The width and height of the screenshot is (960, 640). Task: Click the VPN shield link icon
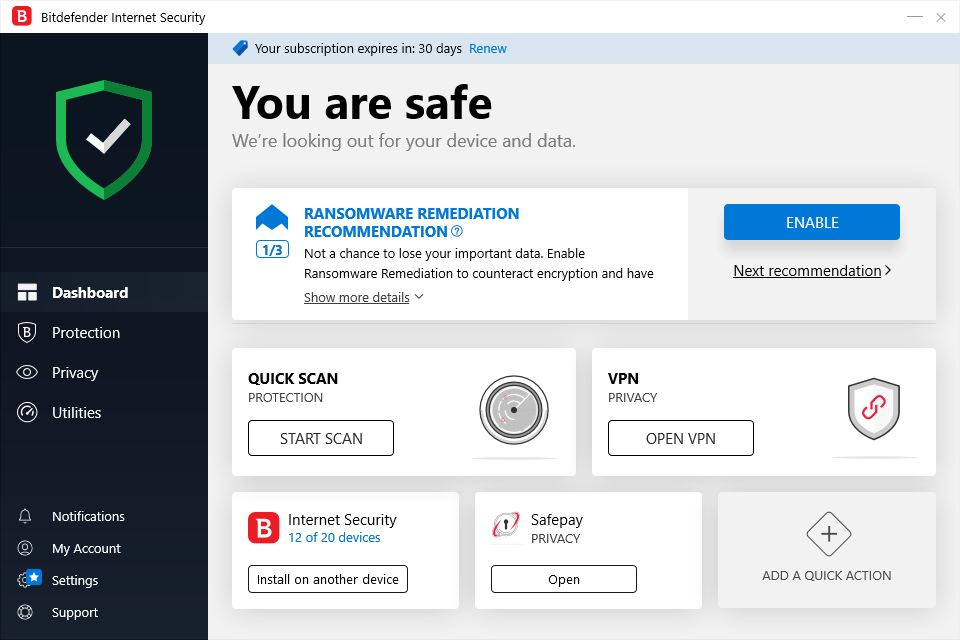tap(873, 410)
